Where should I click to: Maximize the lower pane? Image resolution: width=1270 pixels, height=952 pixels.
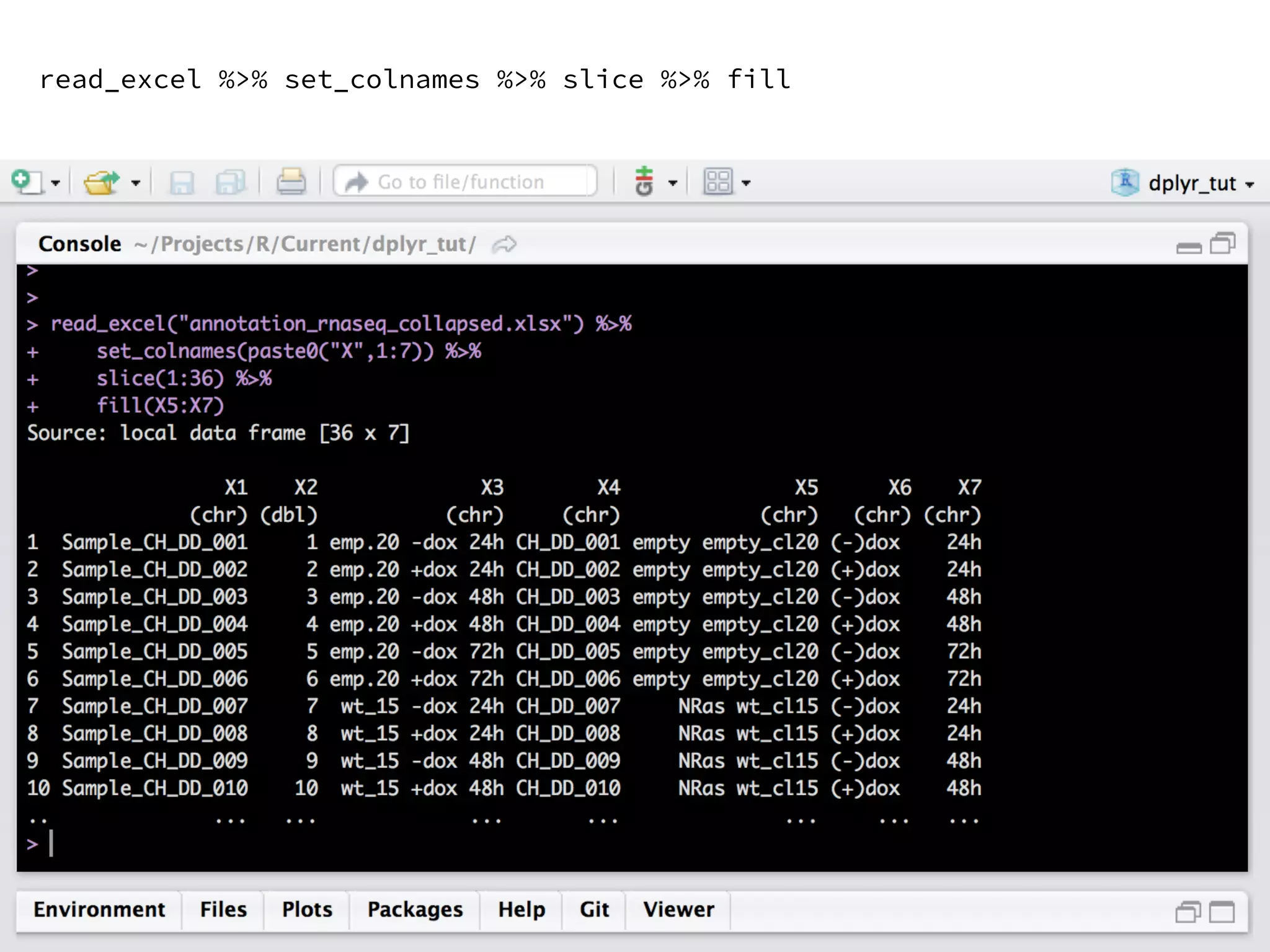(1222, 912)
